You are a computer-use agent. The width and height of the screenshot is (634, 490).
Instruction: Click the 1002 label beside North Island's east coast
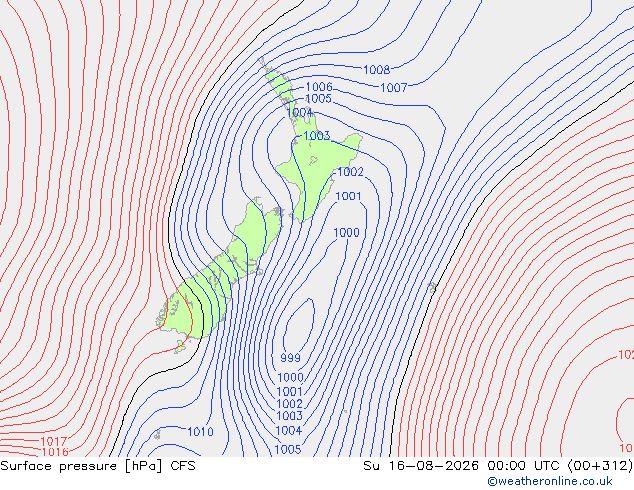(350, 172)
